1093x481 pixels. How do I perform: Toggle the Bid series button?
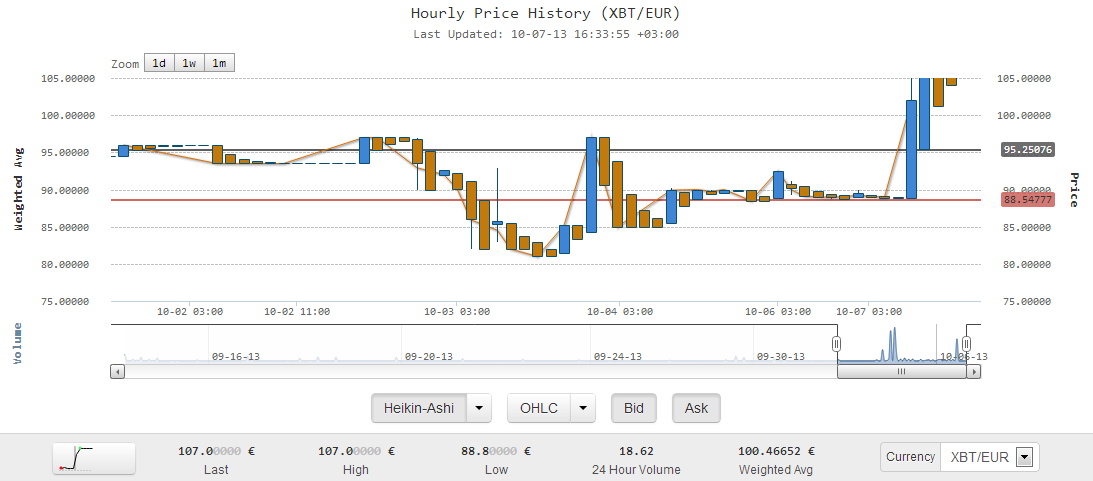tap(634, 408)
